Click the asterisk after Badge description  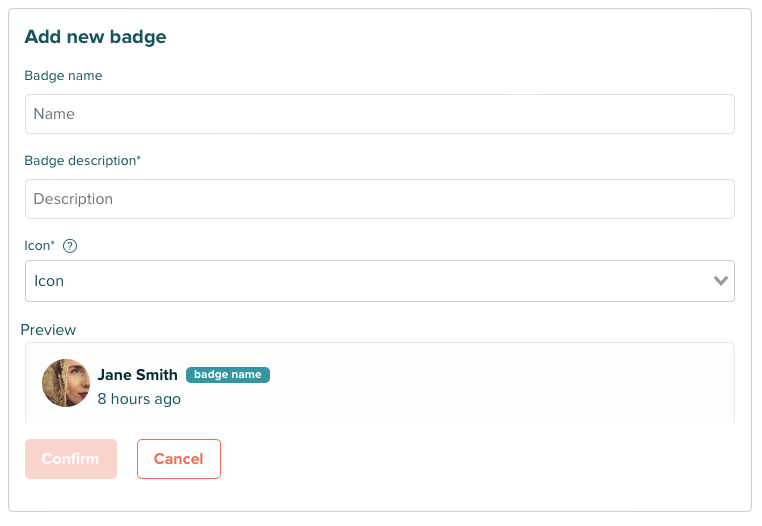[139, 158]
